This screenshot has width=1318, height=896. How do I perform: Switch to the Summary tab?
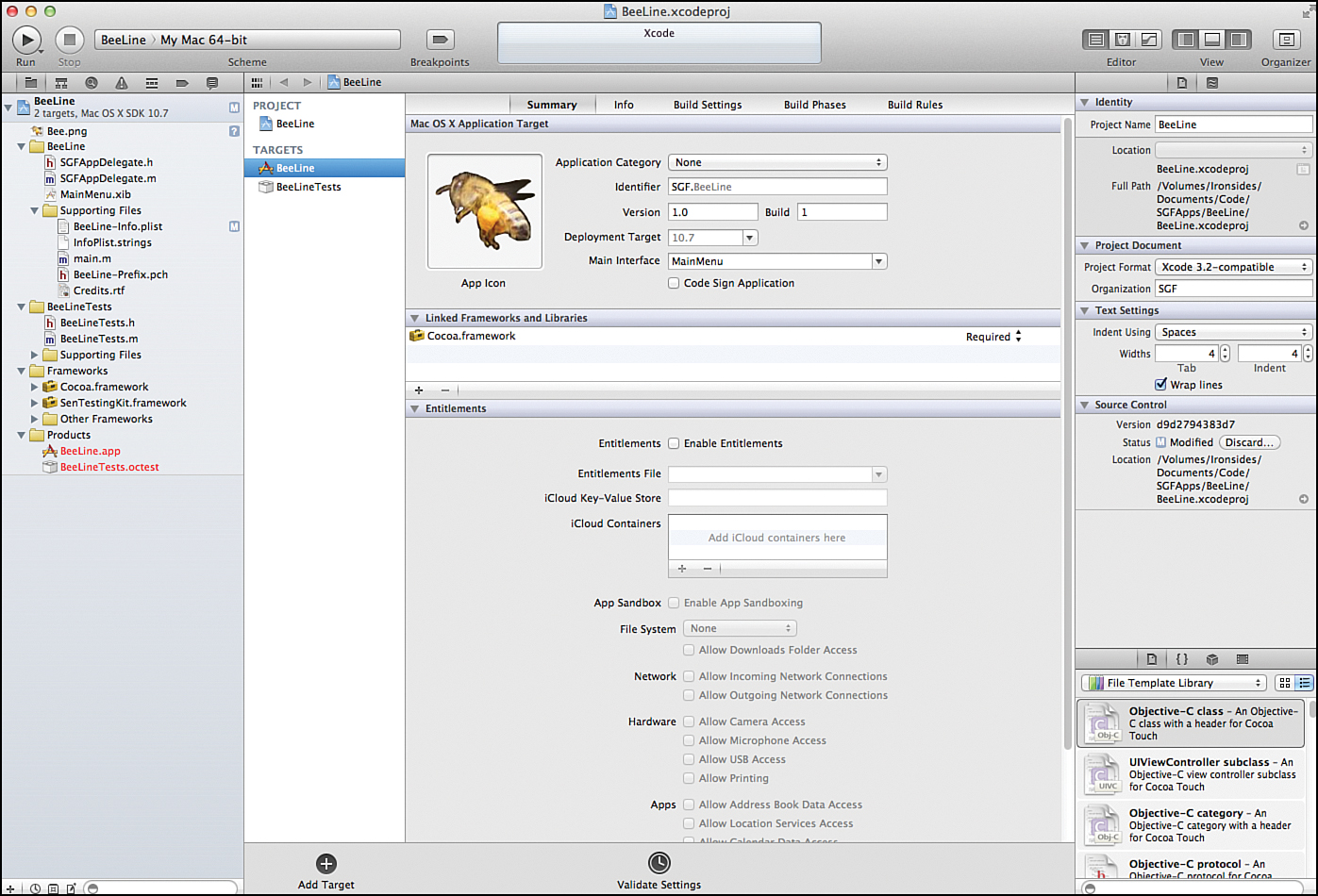(552, 105)
